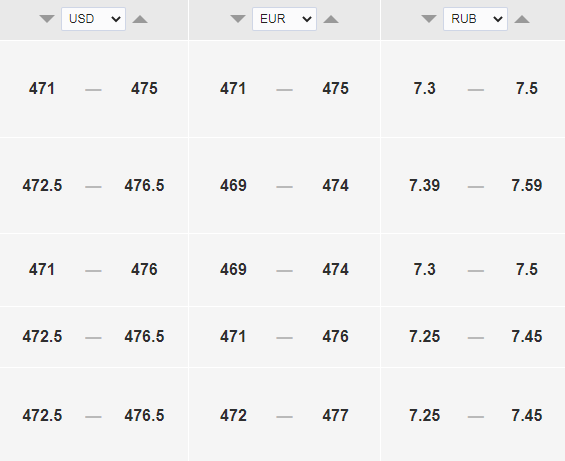This screenshot has width=565, height=461.
Task: Sort EUR column ascending with up arrow
Action: (x=331, y=19)
